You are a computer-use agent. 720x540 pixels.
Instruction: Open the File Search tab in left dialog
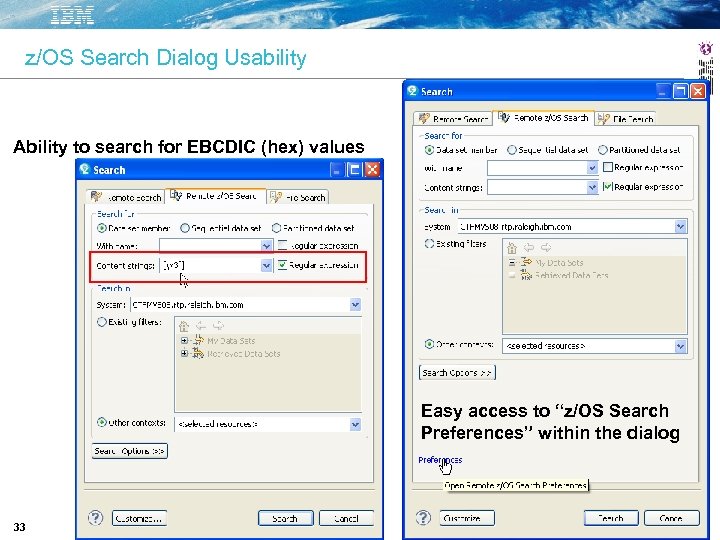(298, 197)
